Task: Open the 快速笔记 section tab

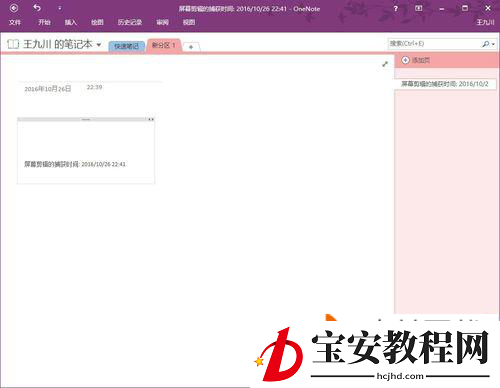Action: point(126,46)
